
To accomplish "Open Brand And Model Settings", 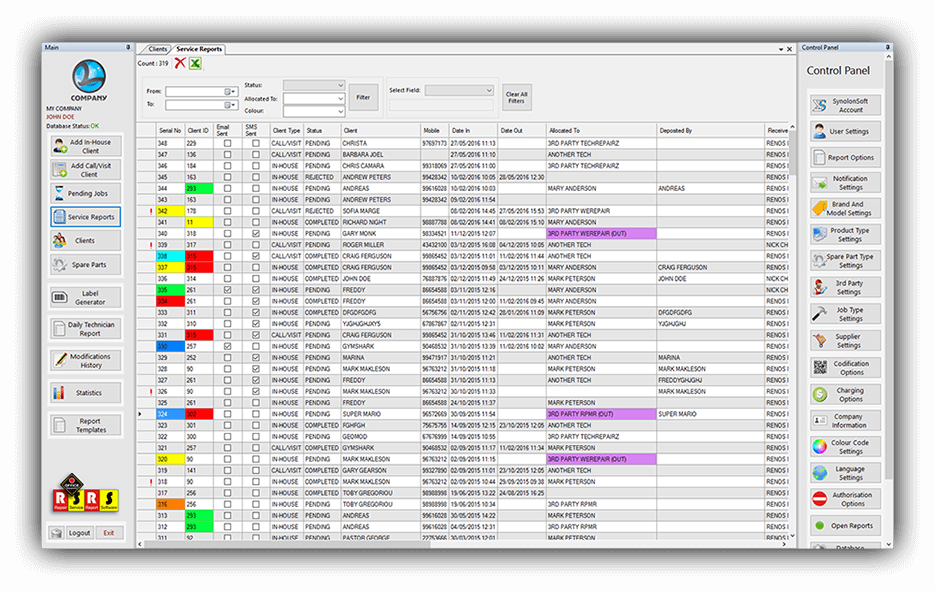I will tap(845, 207).
